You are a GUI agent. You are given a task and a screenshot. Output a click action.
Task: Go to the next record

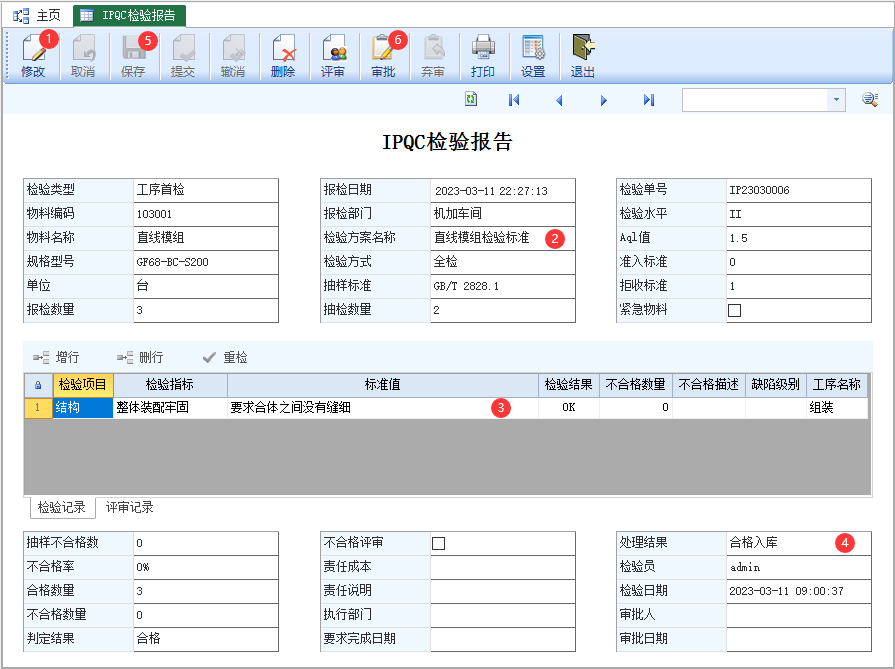[604, 100]
